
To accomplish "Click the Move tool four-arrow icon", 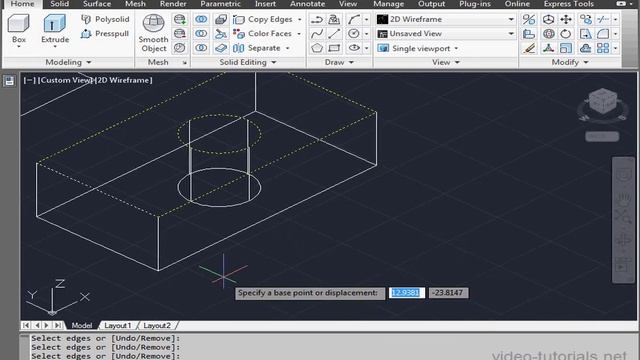I will (566, 19).
